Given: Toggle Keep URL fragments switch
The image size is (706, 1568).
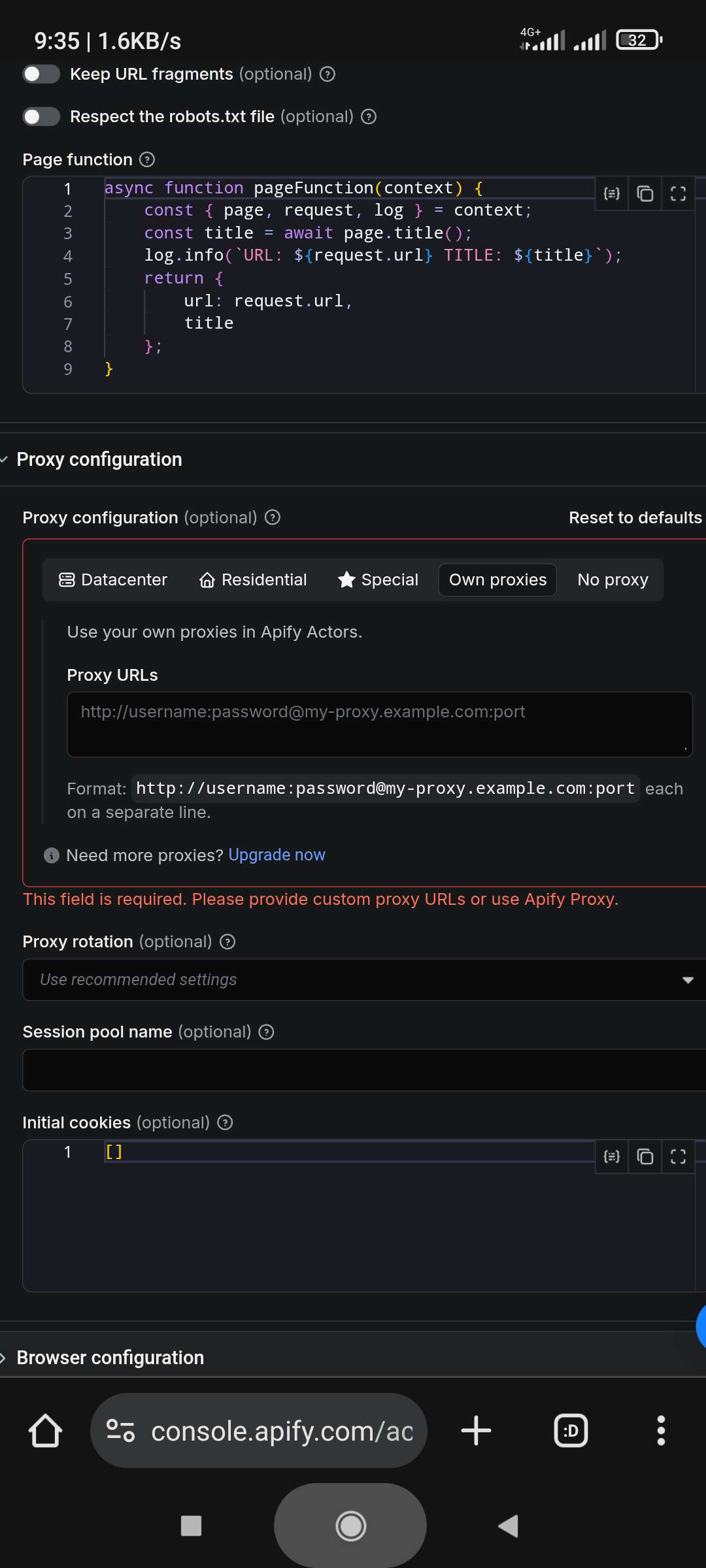Looking at the screenshot, I should click(41, 74).
